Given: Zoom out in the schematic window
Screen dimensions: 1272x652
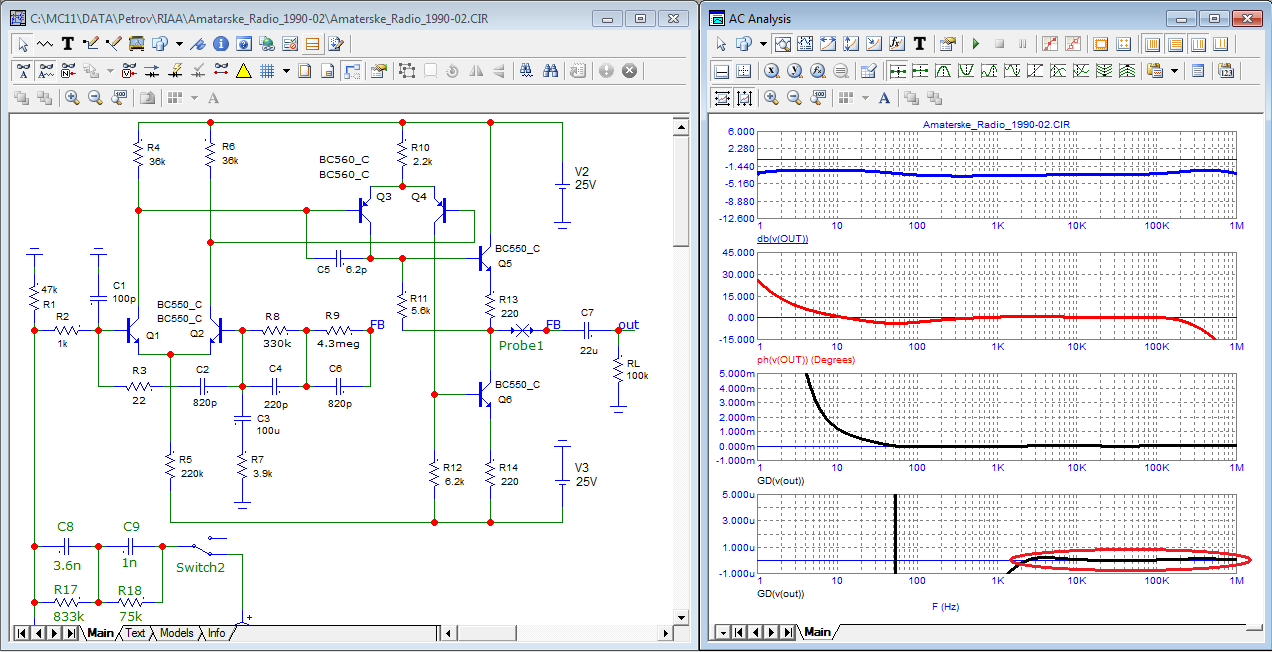Looking at the screenshot, I should 95,98.
